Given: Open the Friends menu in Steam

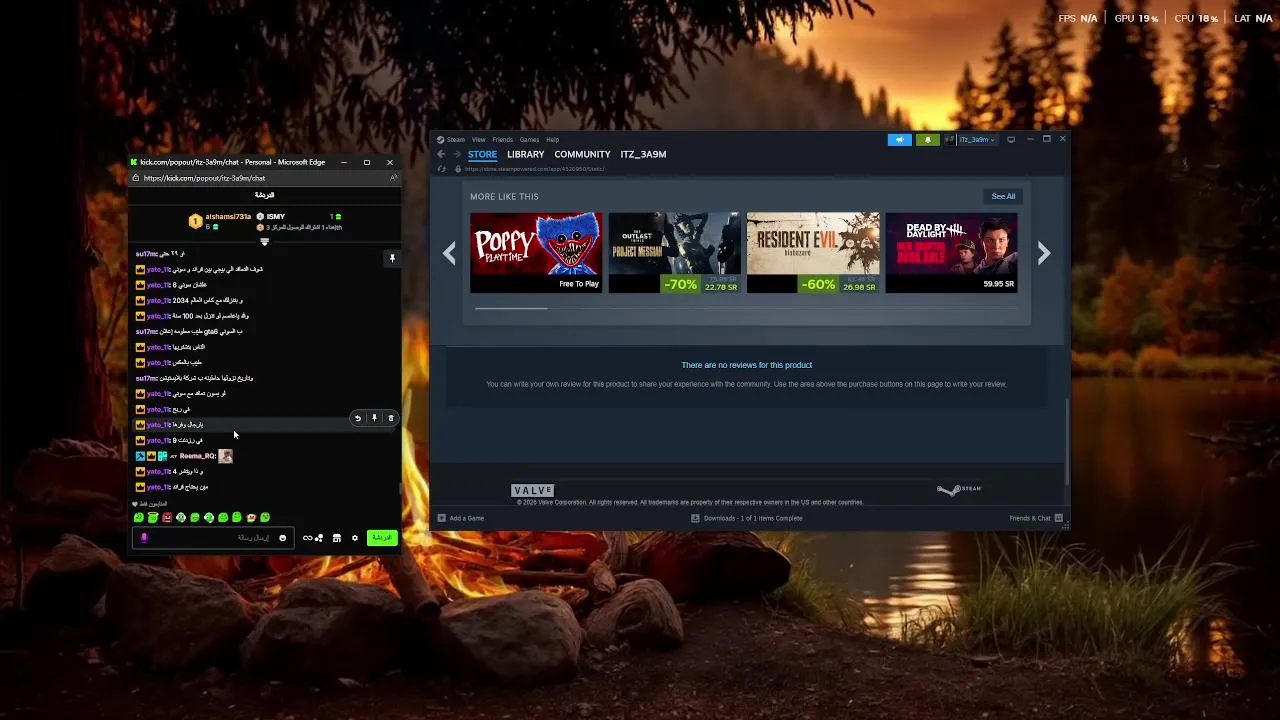Looking at the screenshot, I should [502, 139].
